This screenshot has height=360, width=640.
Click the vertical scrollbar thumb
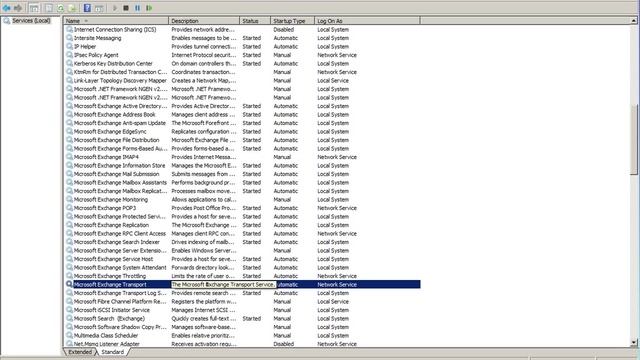tap(633, 140)
